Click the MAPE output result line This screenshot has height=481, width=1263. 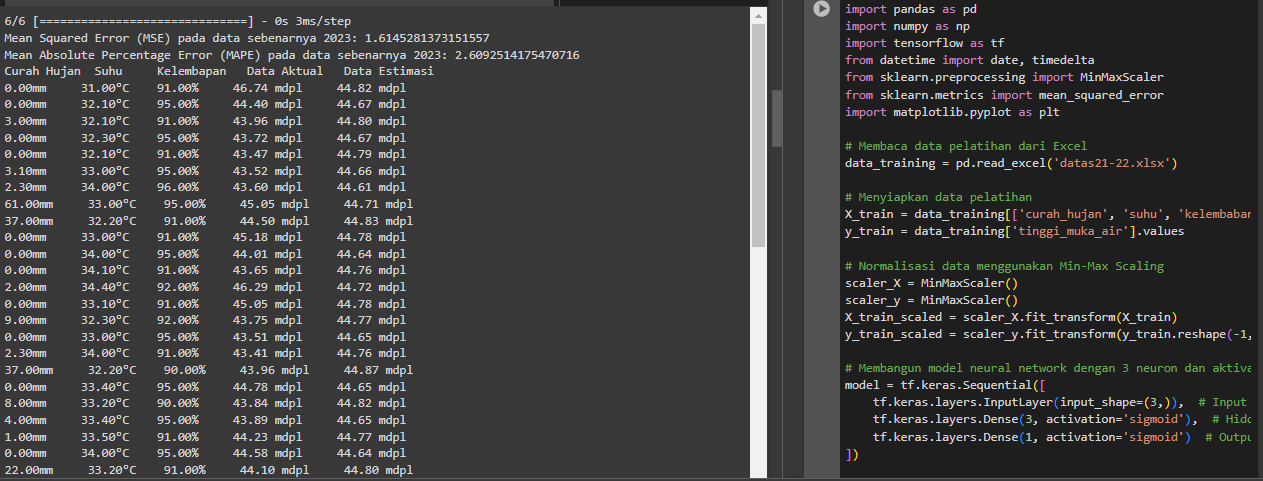[291, 55]
